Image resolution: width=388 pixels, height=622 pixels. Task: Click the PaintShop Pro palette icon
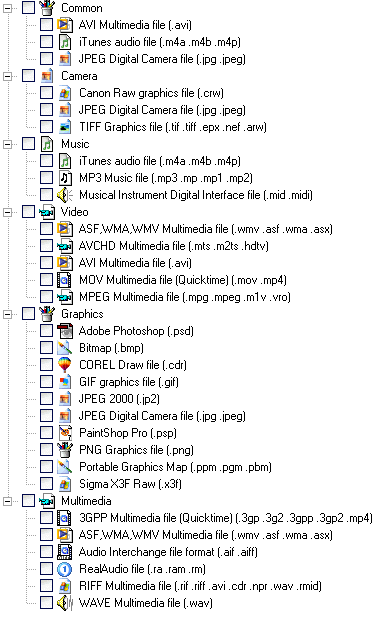click(65, 433)
